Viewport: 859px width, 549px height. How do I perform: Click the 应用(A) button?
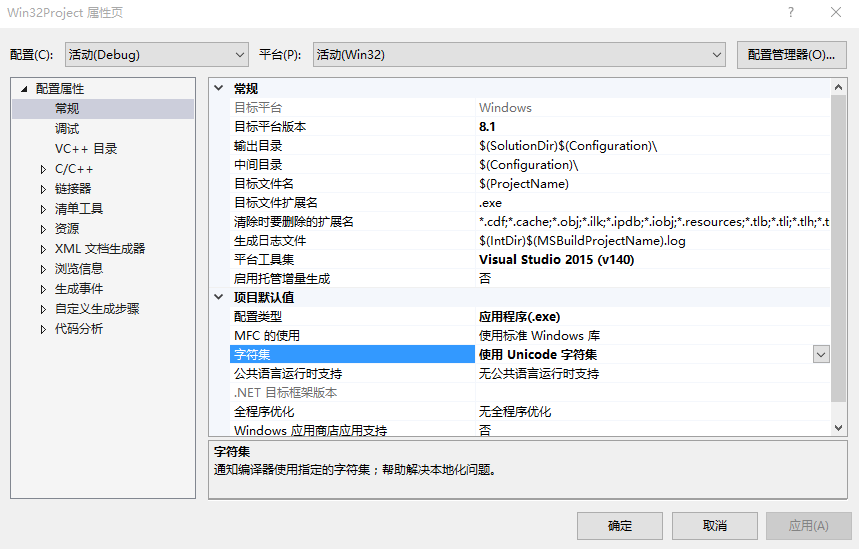(x=809, y=526)
